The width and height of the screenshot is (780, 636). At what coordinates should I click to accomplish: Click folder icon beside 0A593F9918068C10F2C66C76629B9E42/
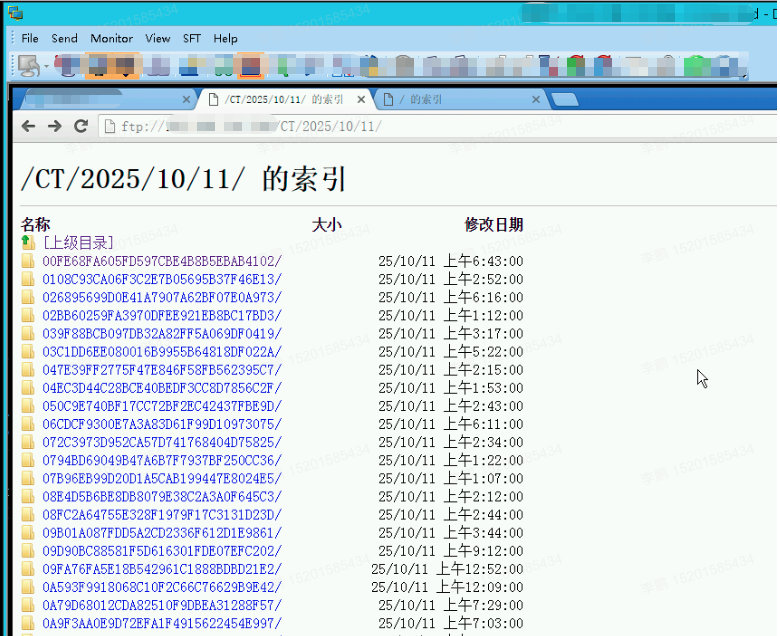(x=28, y=587)
